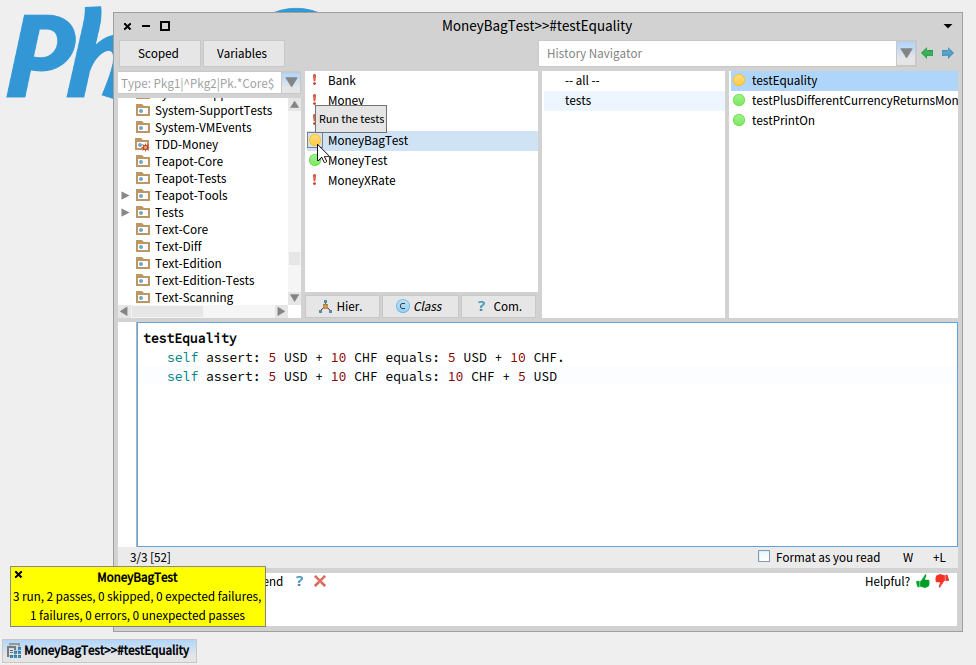Click the blue question mark help icon
Screen dimensions: 976x665
pos(299,581)
